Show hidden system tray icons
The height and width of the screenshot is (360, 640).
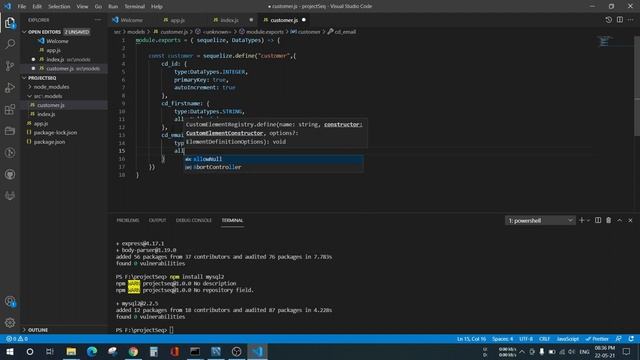click(522, 351)
